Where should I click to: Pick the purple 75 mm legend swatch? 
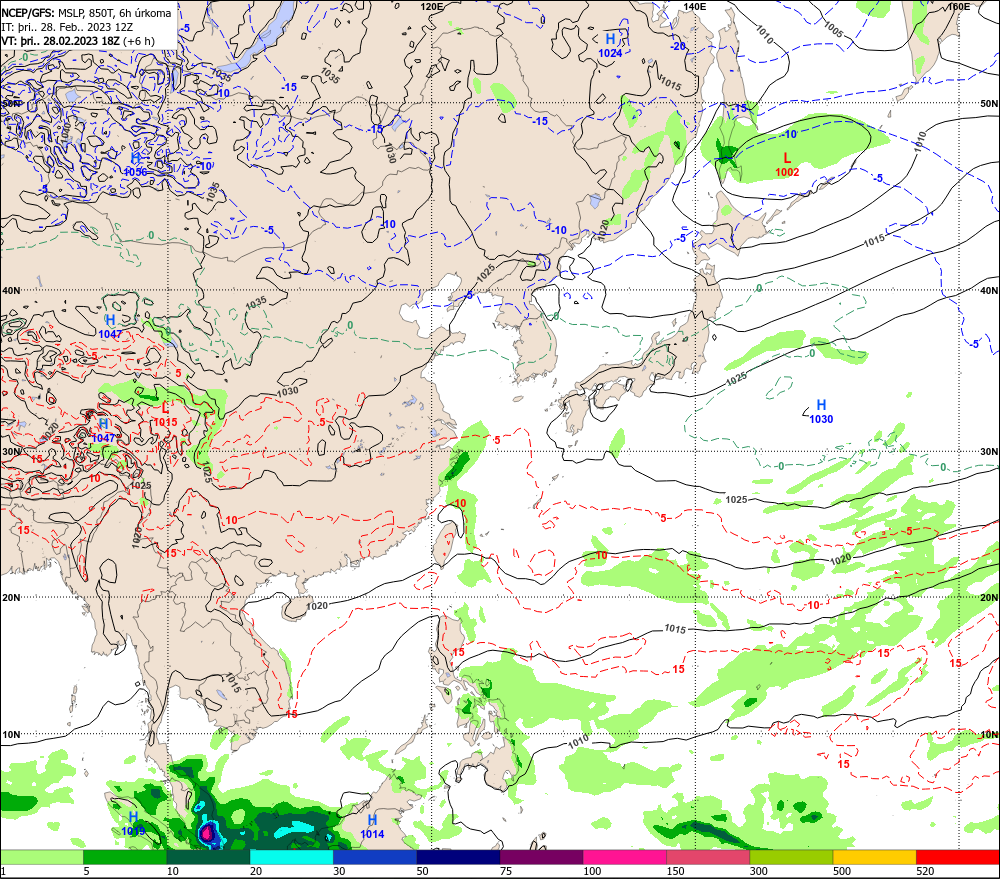pyautogui.click(x=541, y=857)
